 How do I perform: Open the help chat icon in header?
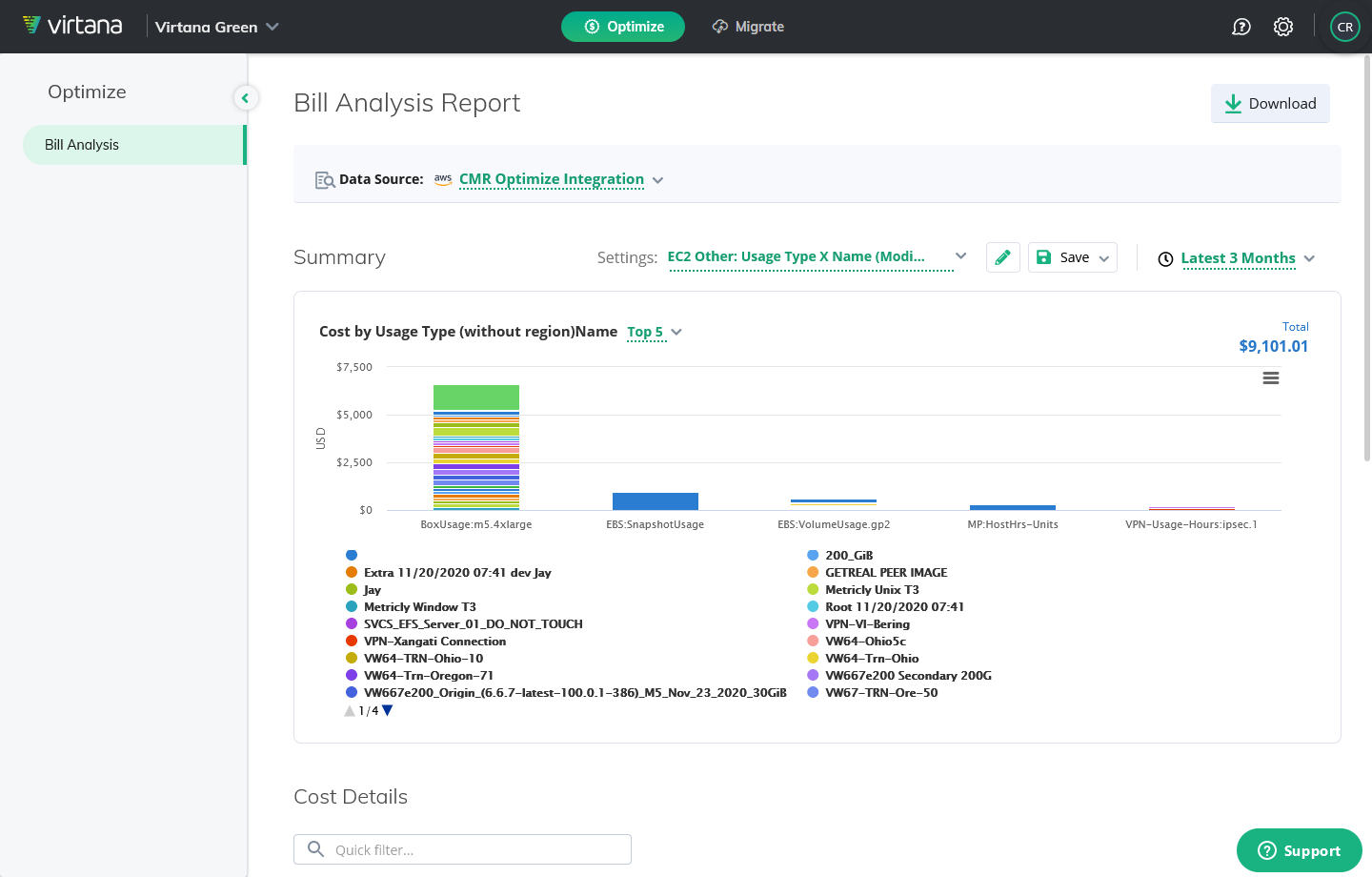pos(1241,27)
